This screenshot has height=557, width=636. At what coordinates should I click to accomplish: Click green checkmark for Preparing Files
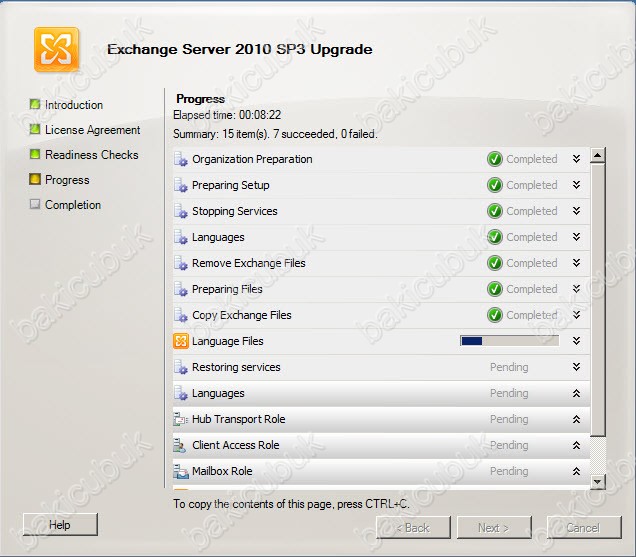pos(495,289)
